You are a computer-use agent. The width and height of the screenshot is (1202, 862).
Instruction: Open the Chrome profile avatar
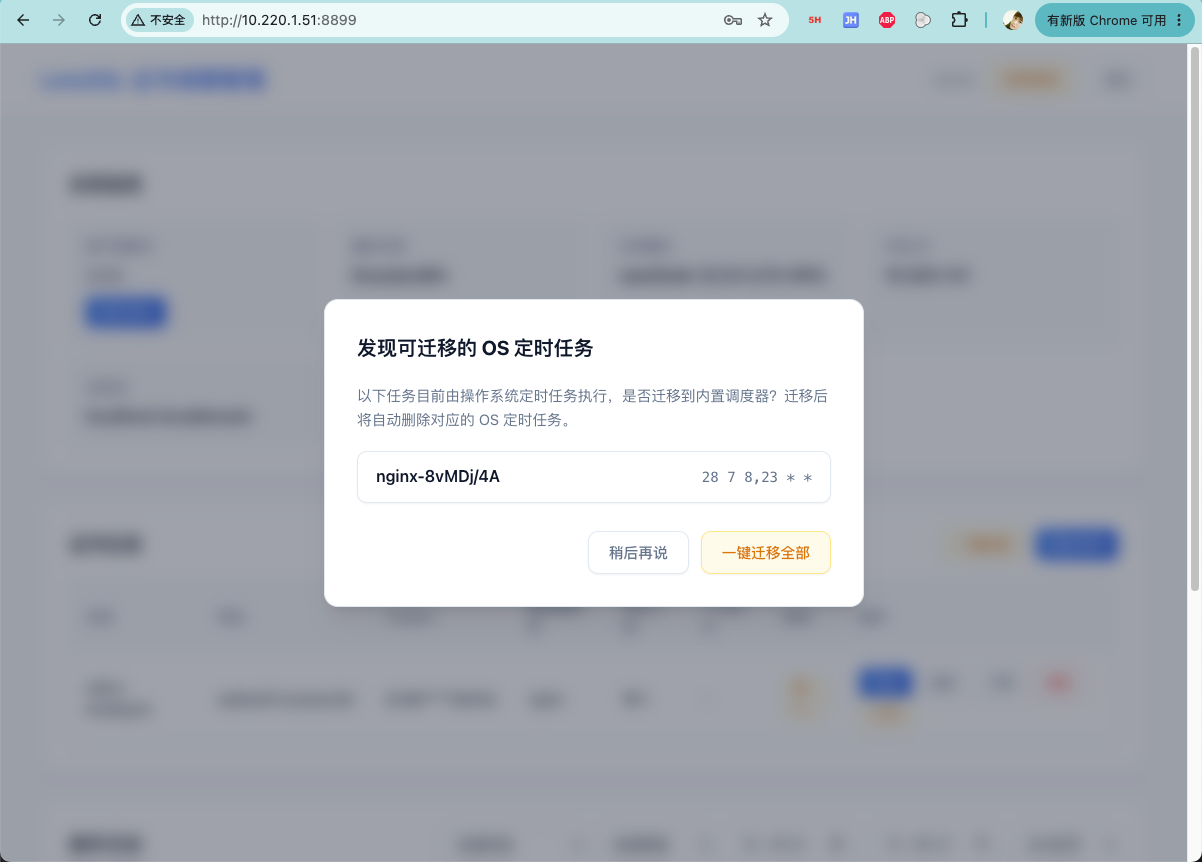pyautogui.click(x=1013, y=20)
